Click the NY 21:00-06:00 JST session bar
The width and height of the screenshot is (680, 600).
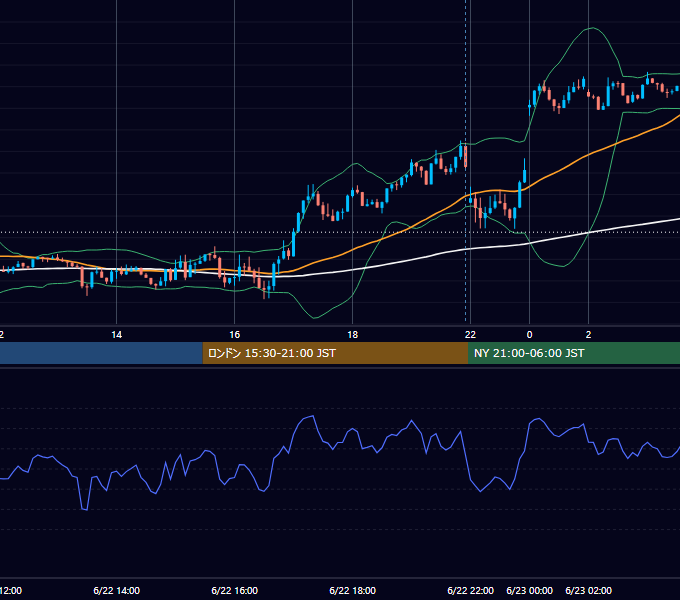coord(574,353)
